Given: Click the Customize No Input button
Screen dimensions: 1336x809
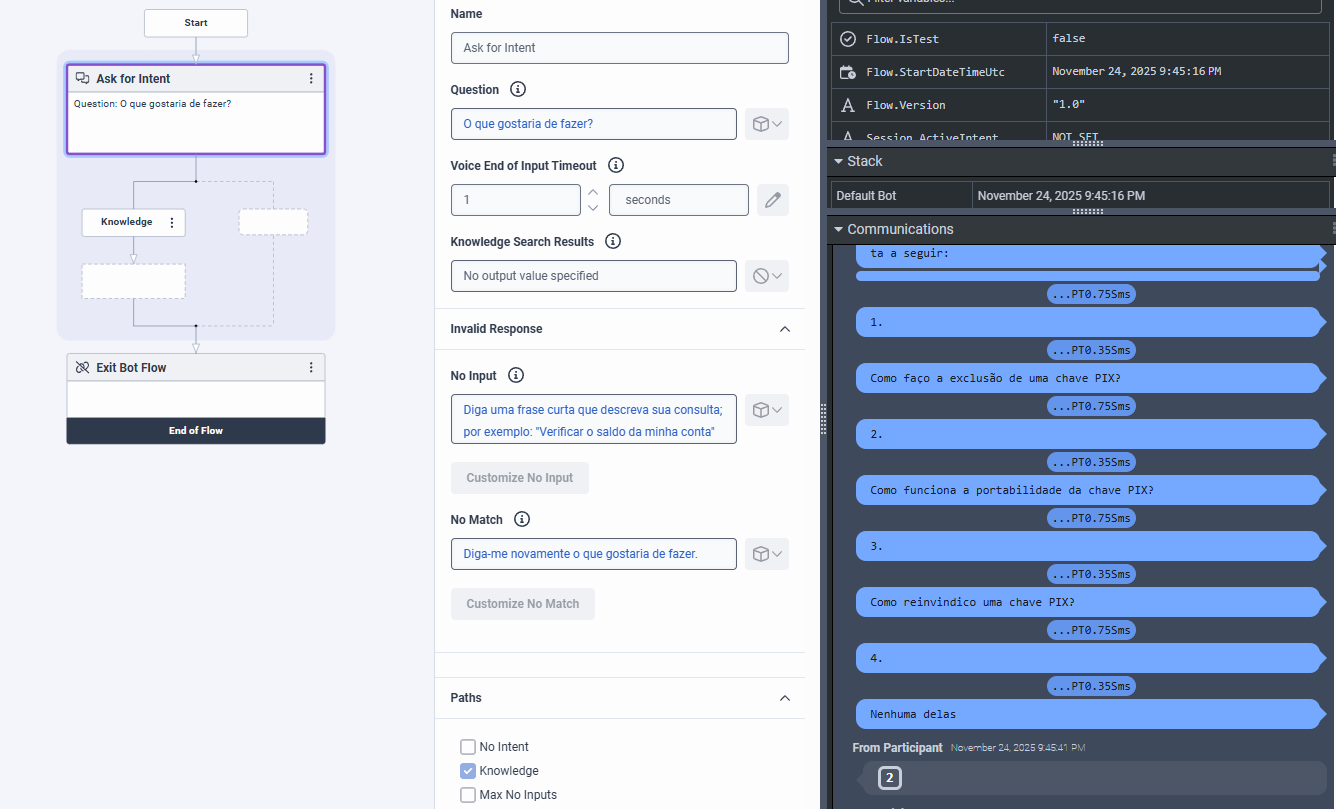Looking at the screenshot, I should pyautogui.click(x=519, y=478).
